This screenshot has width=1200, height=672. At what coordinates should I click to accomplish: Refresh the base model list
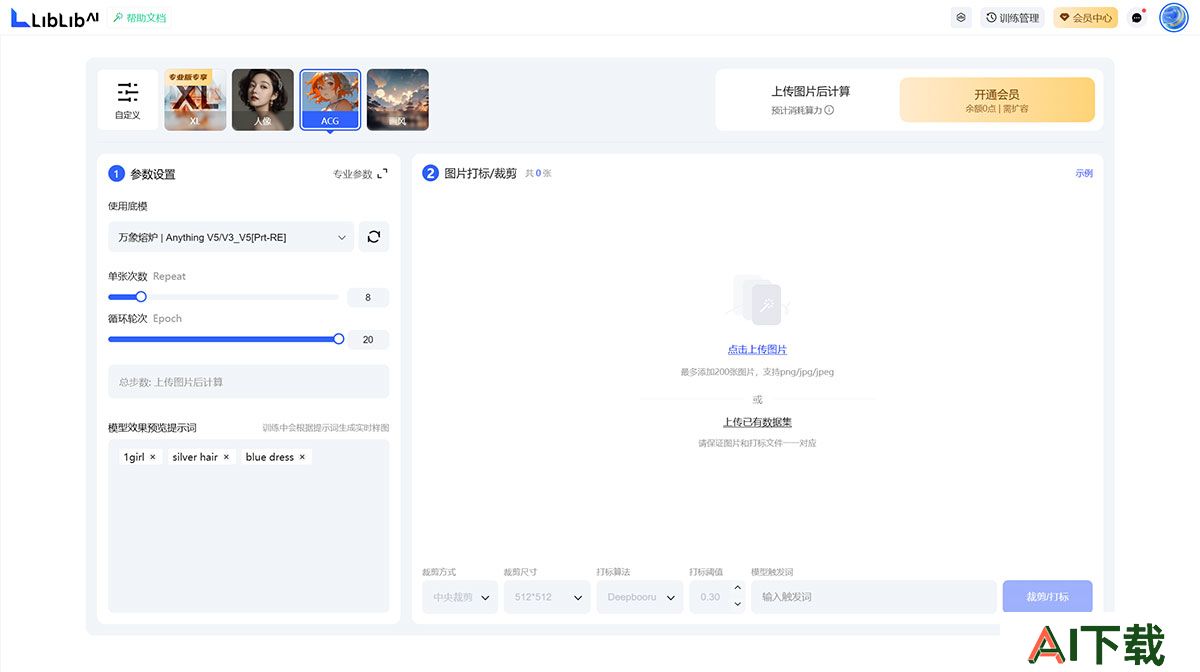(x=374, y=237)
